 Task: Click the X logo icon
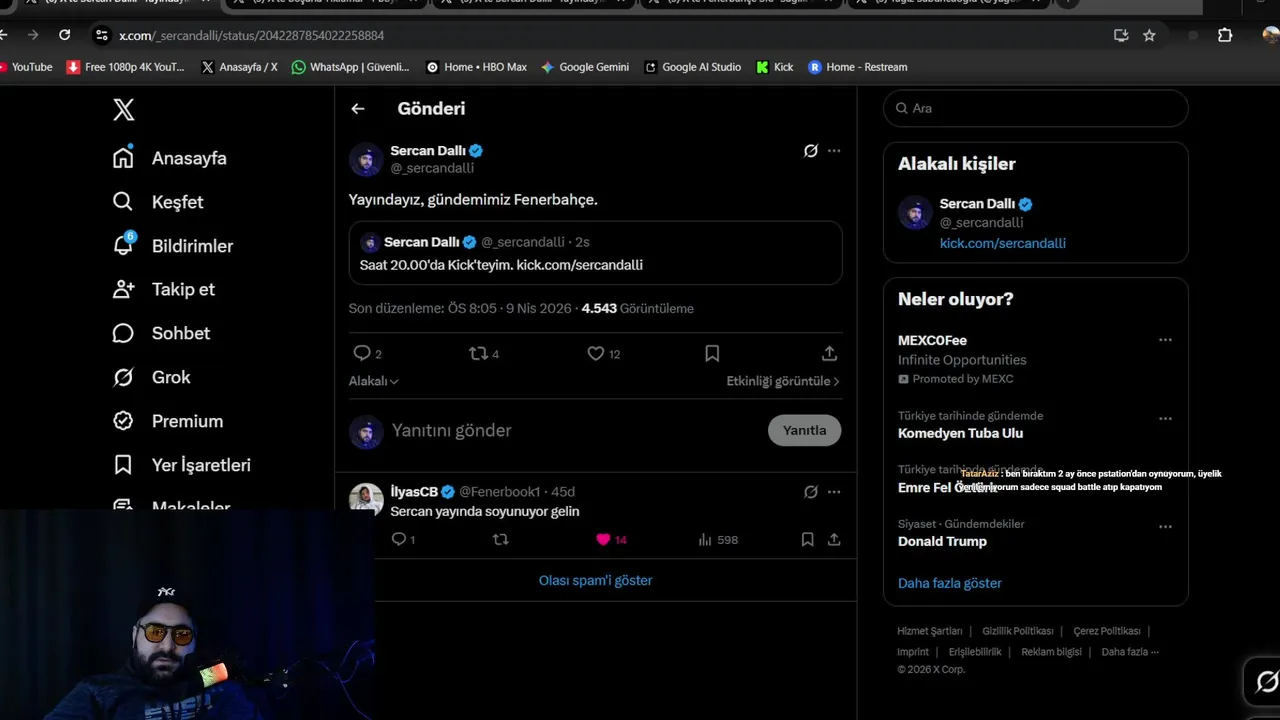point(124,110)
